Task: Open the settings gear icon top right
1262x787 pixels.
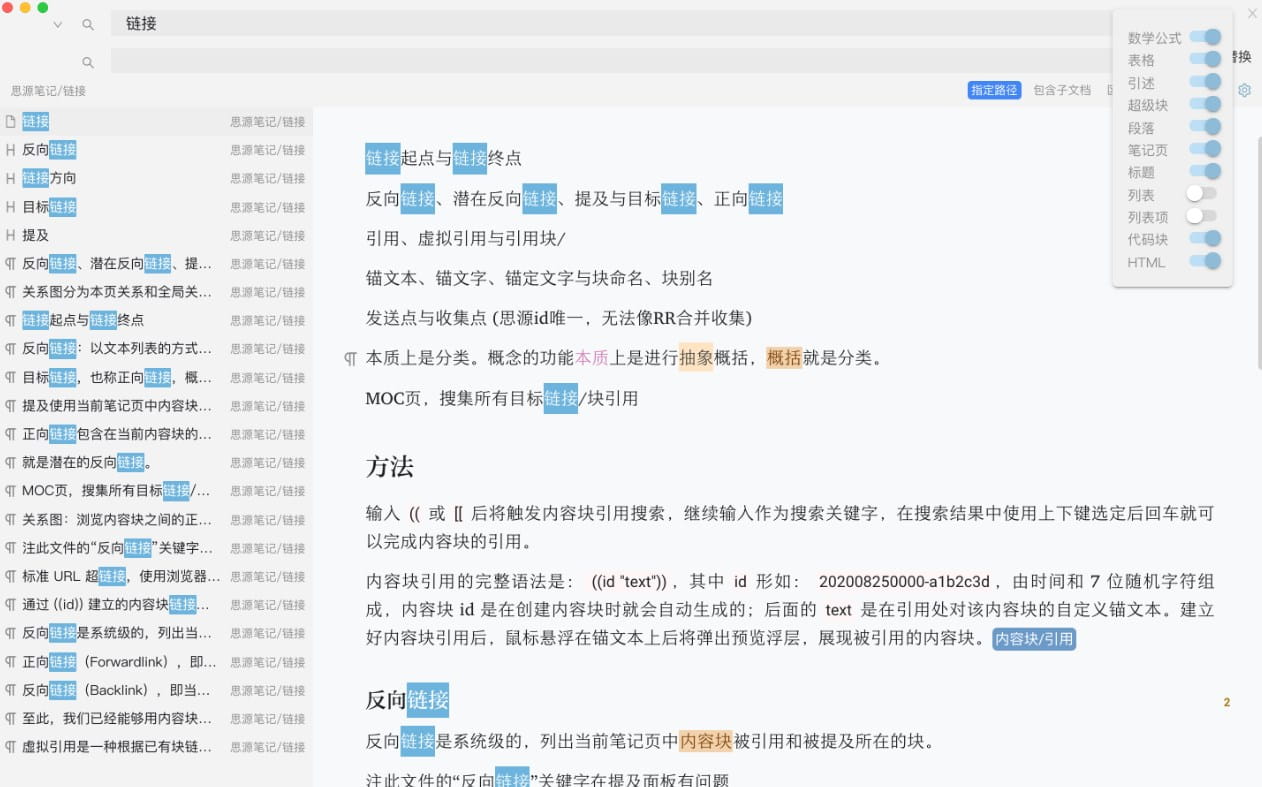Action: pos(1244,90)
